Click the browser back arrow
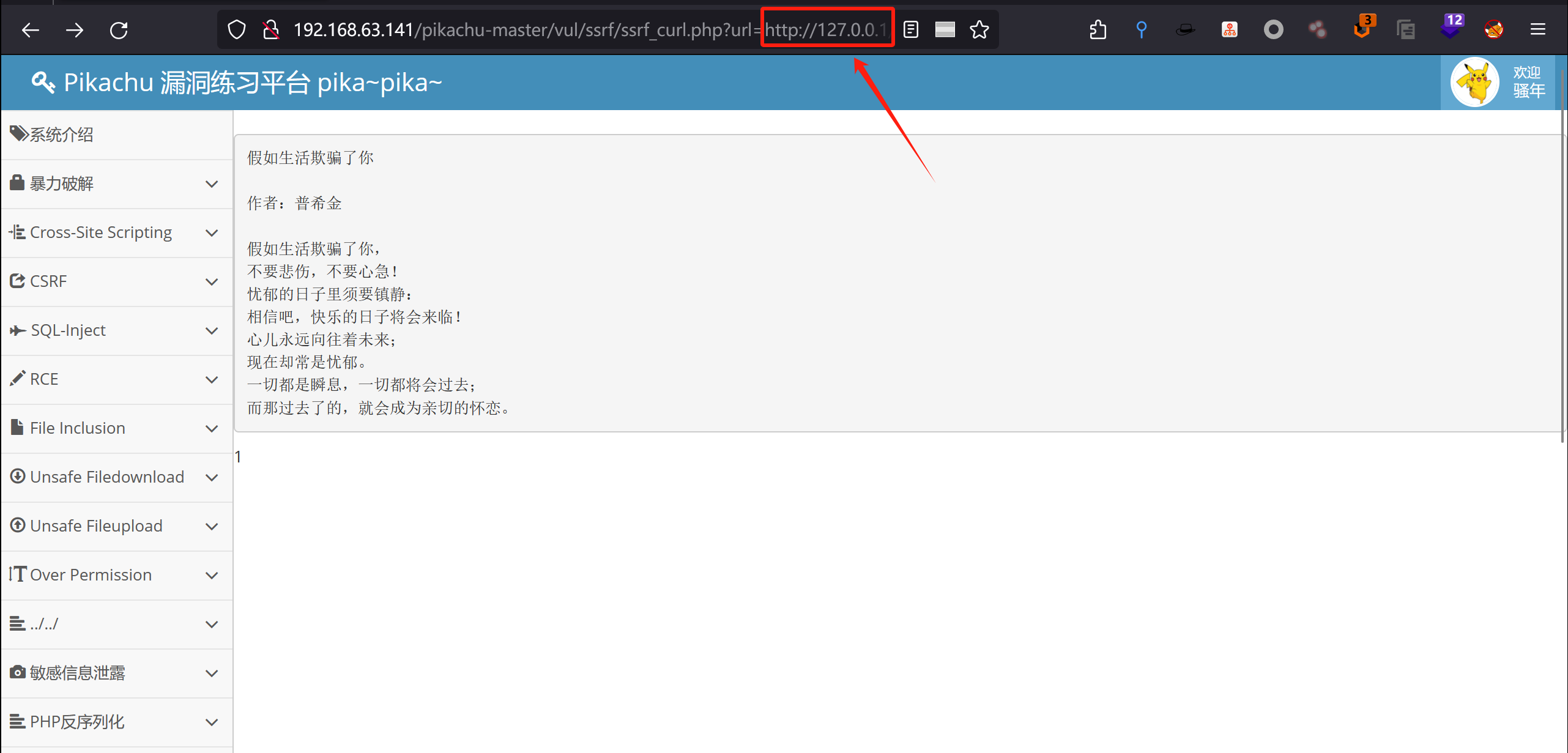 [31, 29]
